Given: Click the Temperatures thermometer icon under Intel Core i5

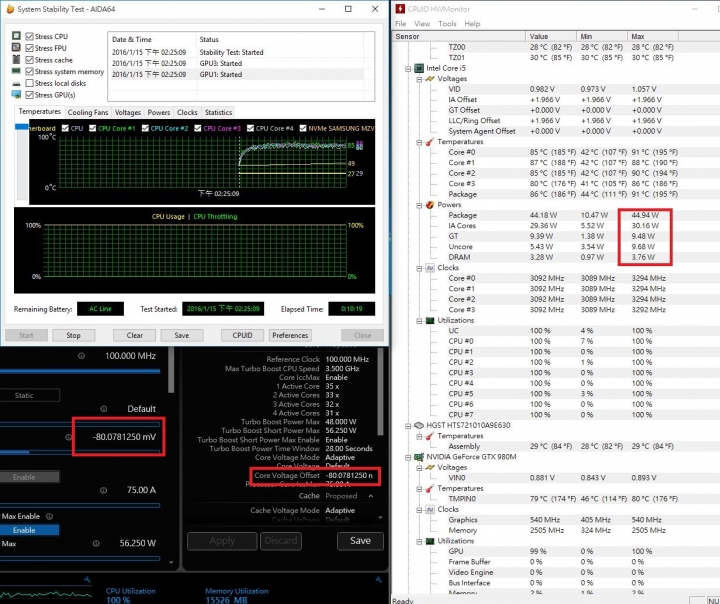Looking at the screenshot, I should 430,141.
